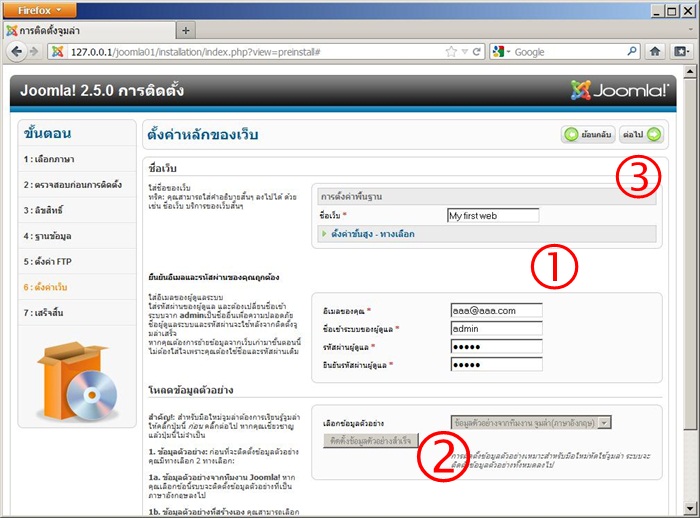Go back with browser back arrow
700x518 pixels.
pyautogui.click(x=16, y=52)
